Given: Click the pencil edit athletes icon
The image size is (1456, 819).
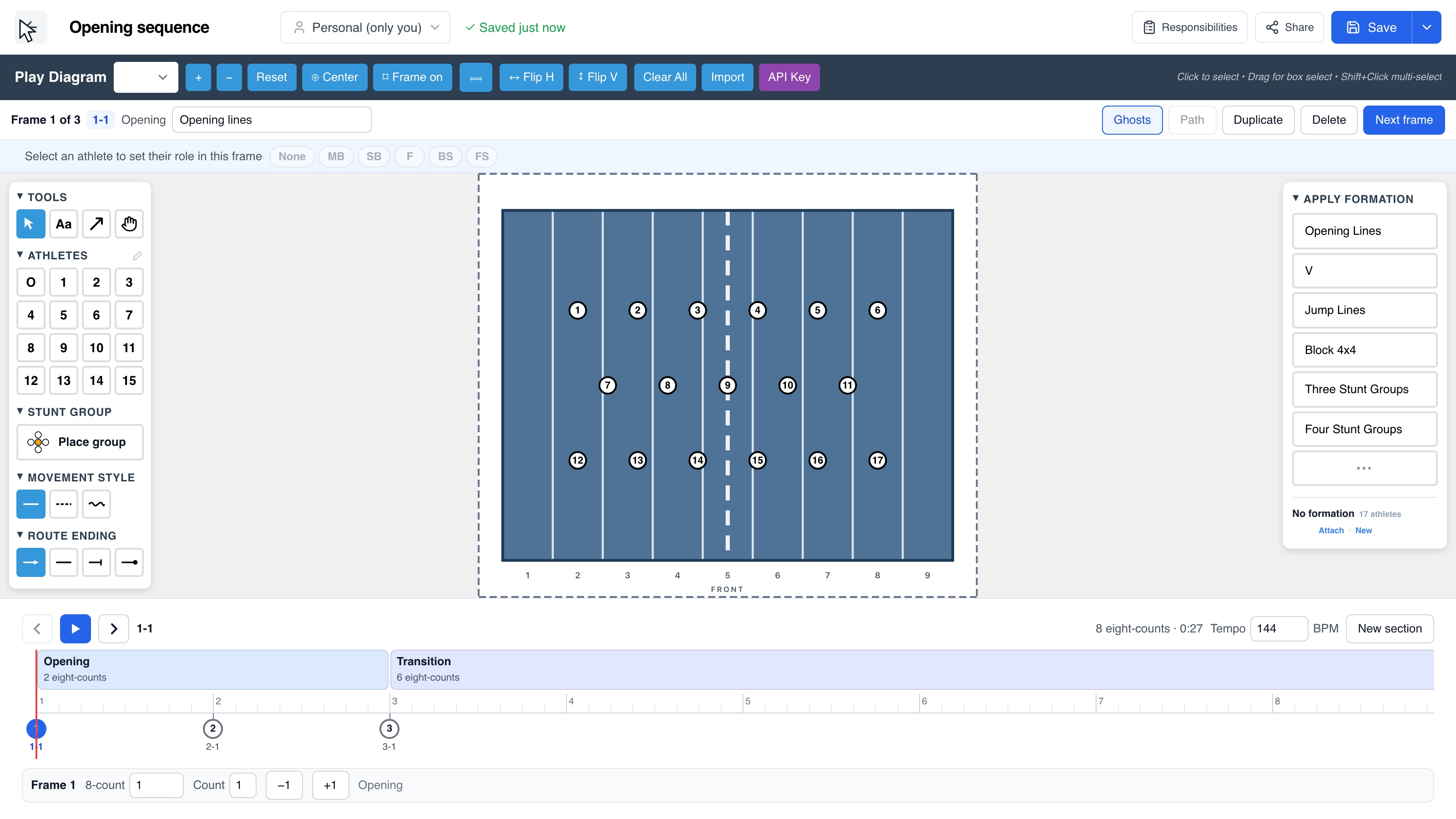Looking at the screenshot, I should [137, 255].
